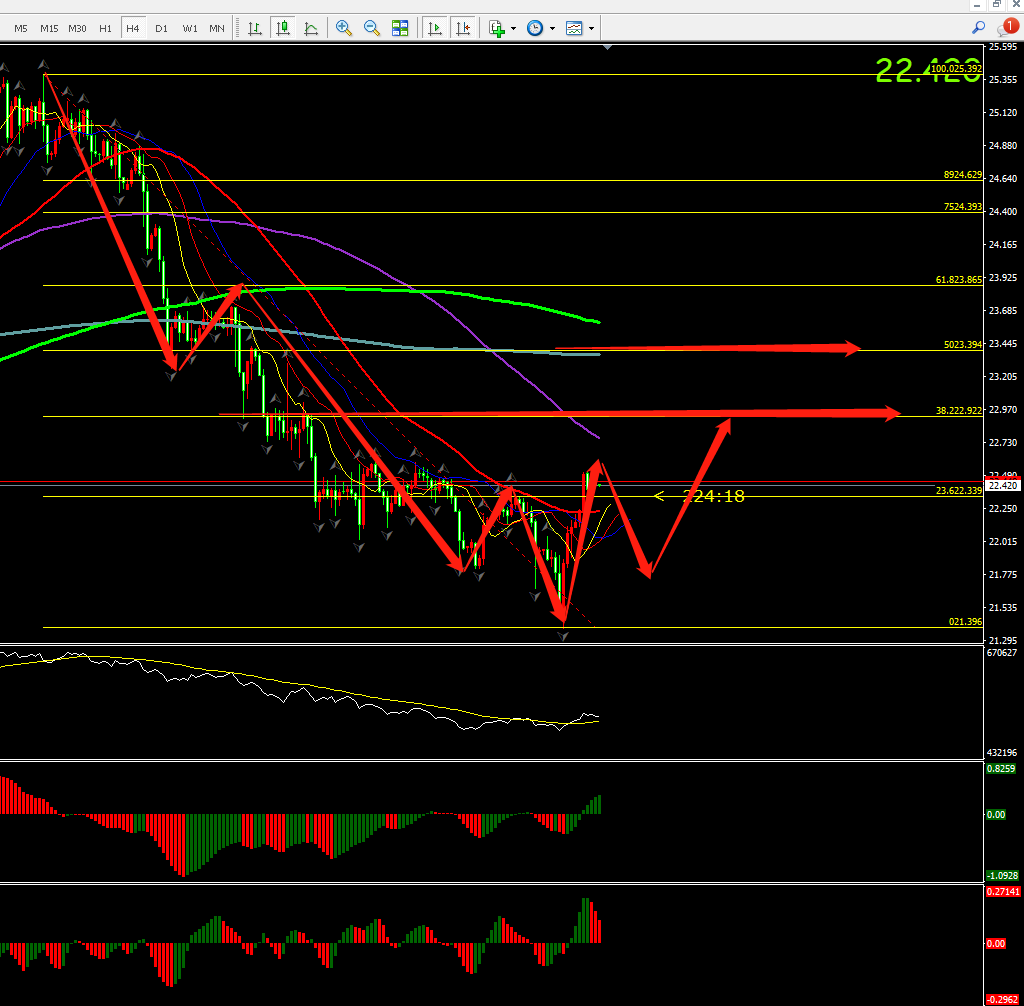Zoom in on the chart

coord(344,28)
